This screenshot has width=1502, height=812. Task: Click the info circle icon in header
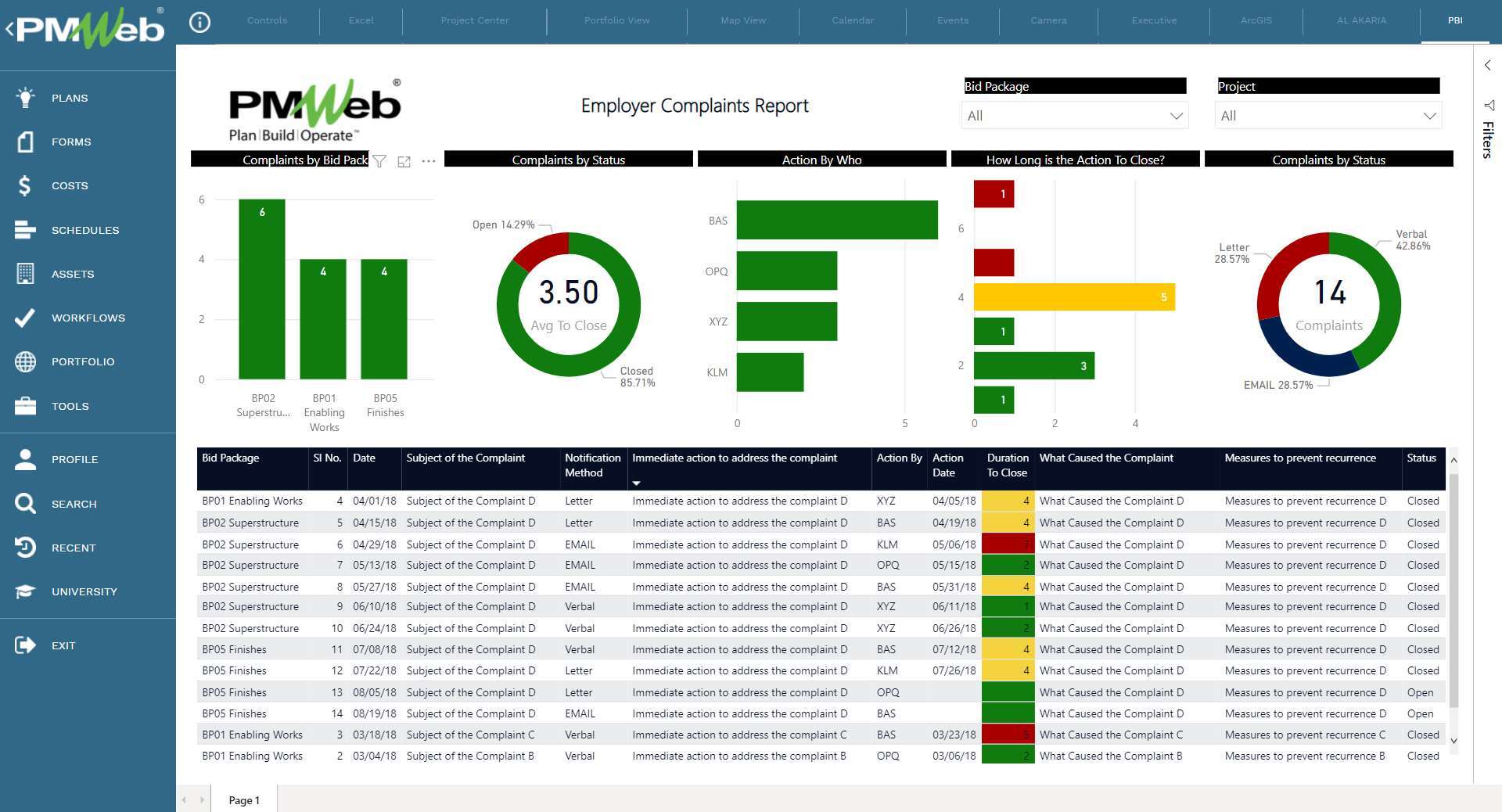click(199, 22)
